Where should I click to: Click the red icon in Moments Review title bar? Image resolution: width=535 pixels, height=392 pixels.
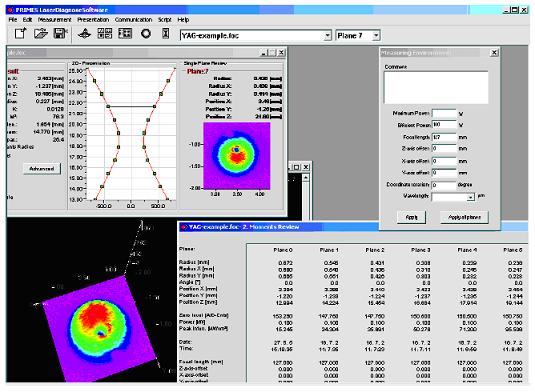click(x=184, y=227)
